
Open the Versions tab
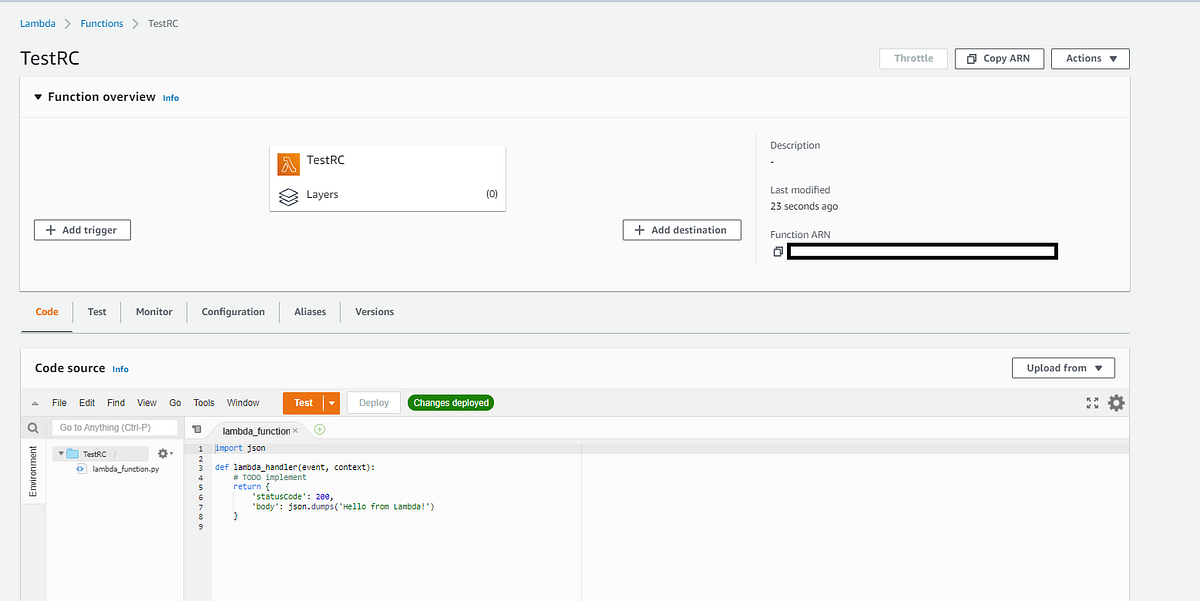pyautogui.click(x=374, y=312)
